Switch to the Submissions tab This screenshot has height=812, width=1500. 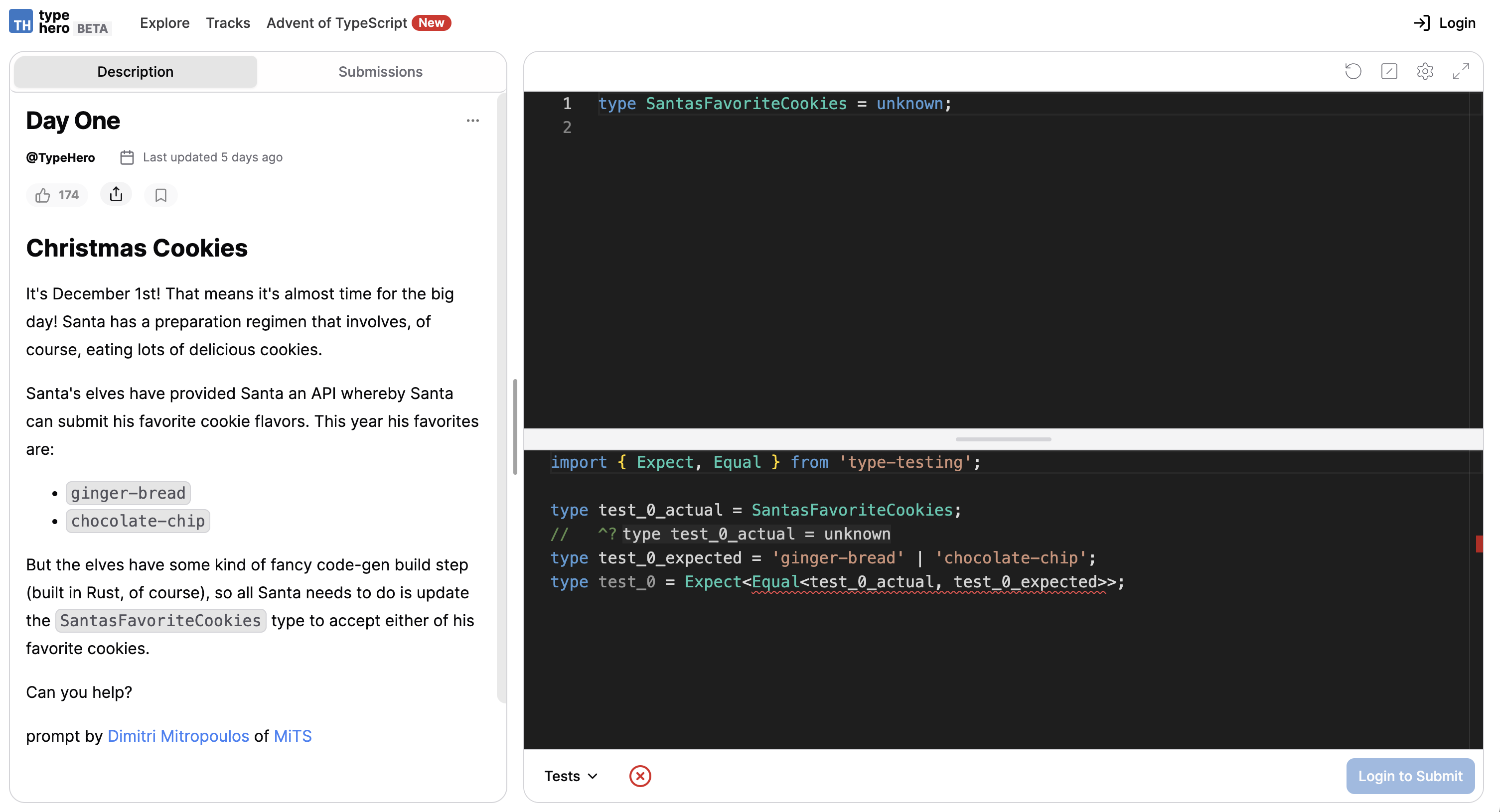pyautogui.click(x=380, y=71)
